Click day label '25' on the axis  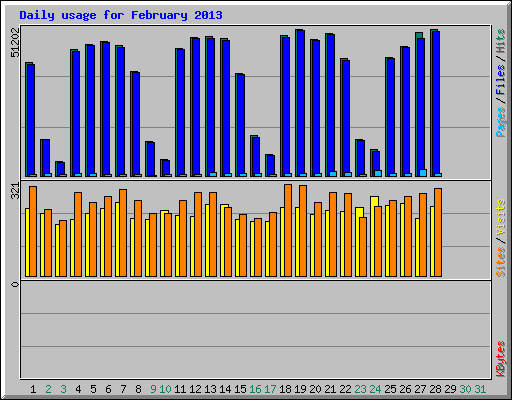(390, 389)
